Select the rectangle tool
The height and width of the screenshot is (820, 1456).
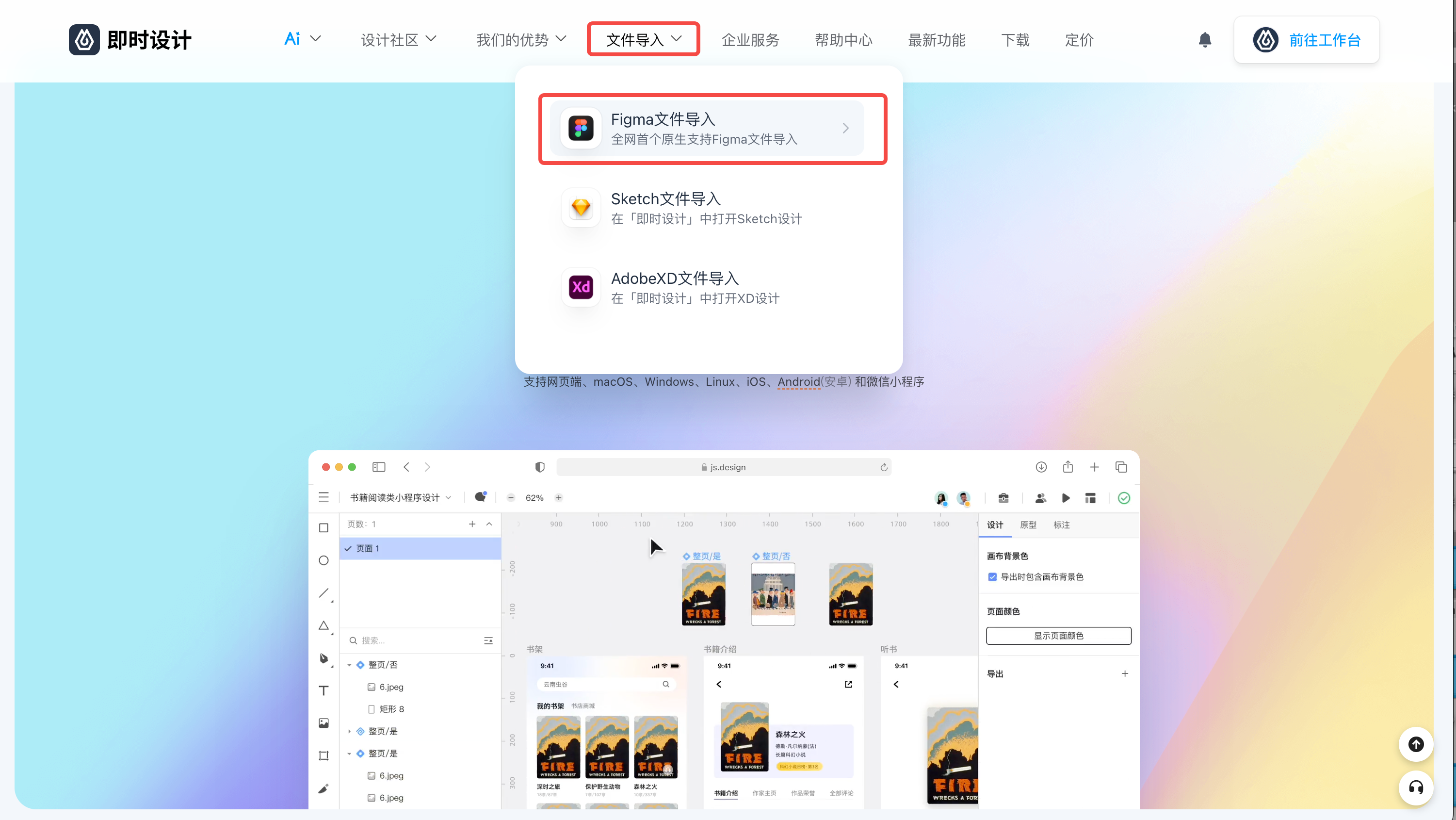(x=324, y=528)
